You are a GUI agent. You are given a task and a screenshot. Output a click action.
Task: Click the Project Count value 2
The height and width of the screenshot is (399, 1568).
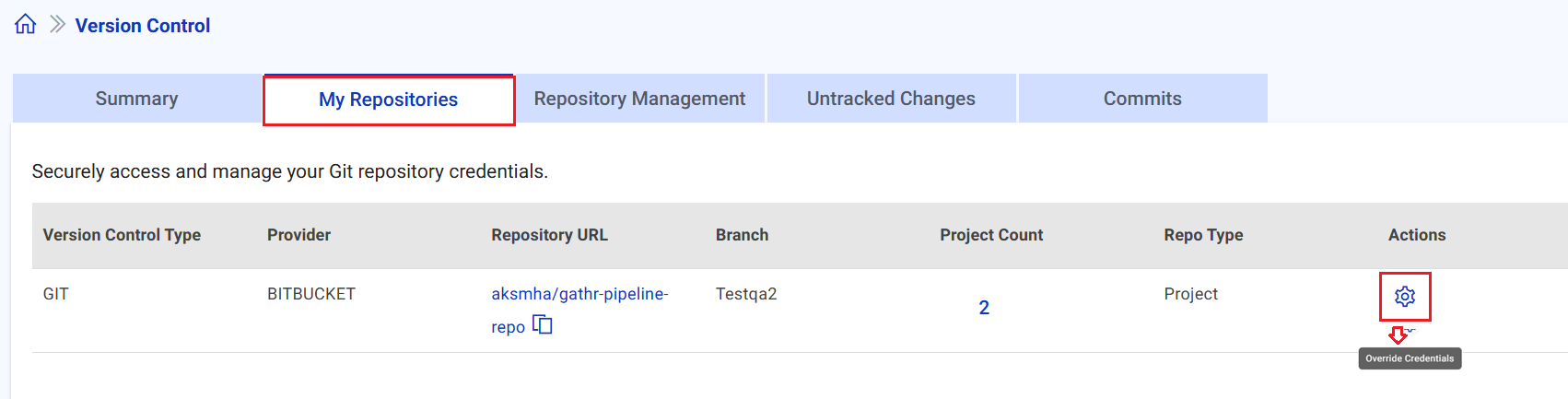[x=984, y=308]
